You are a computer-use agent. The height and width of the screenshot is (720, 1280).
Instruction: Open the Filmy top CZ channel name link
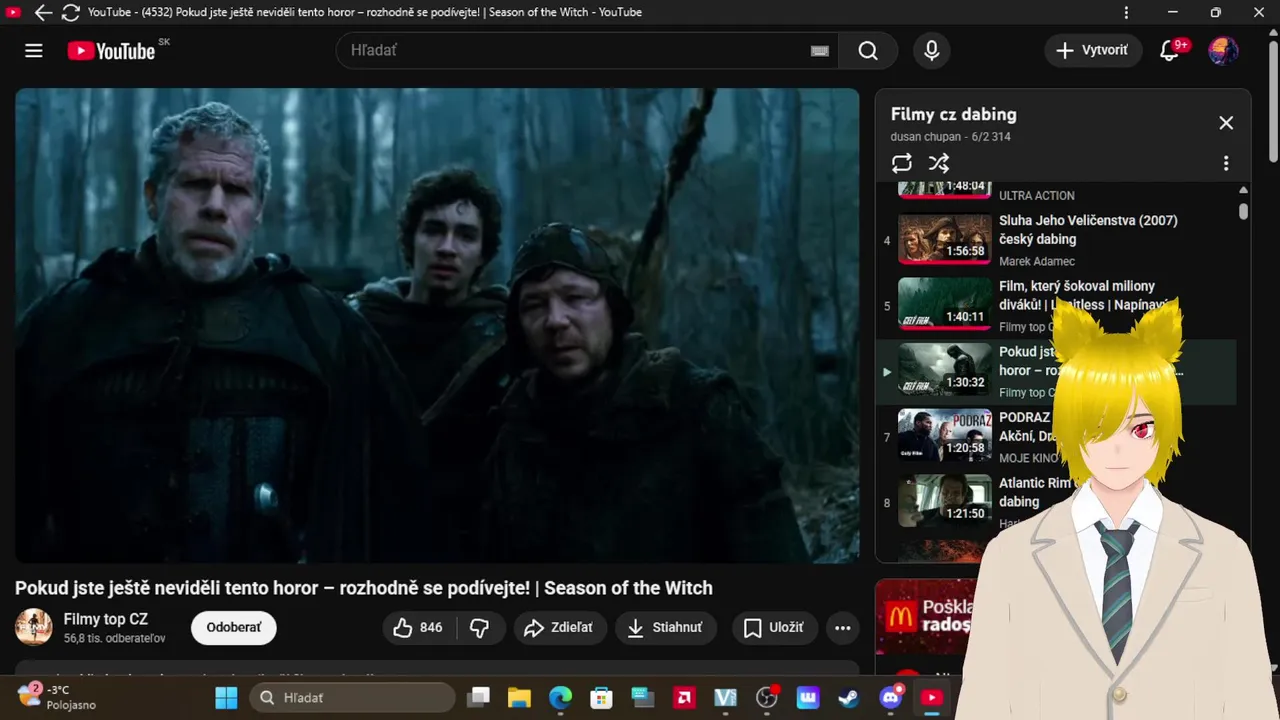(106, 619)
